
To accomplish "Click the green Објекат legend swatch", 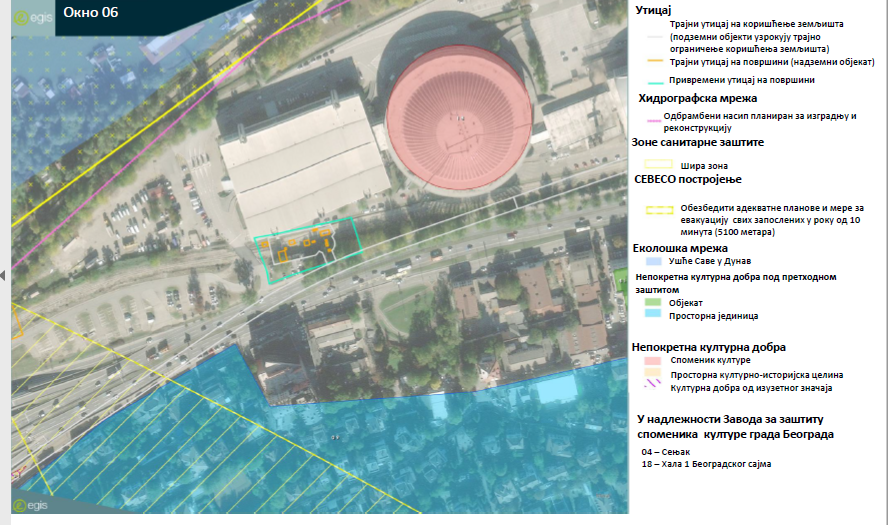I will click(653, 302).
